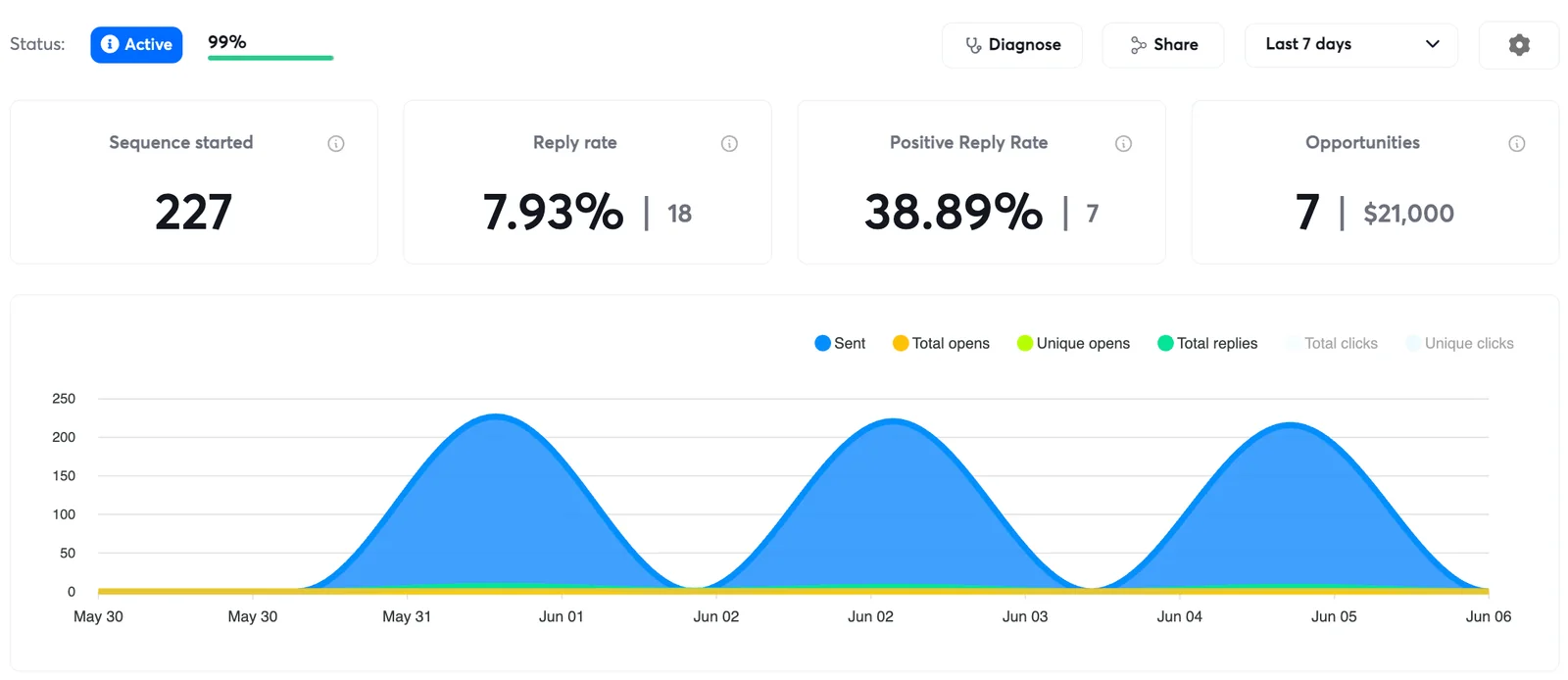This screenshot has width=1568, height=680.
Task: Click the Jun 01 axis label
Action: pos(562,616)
